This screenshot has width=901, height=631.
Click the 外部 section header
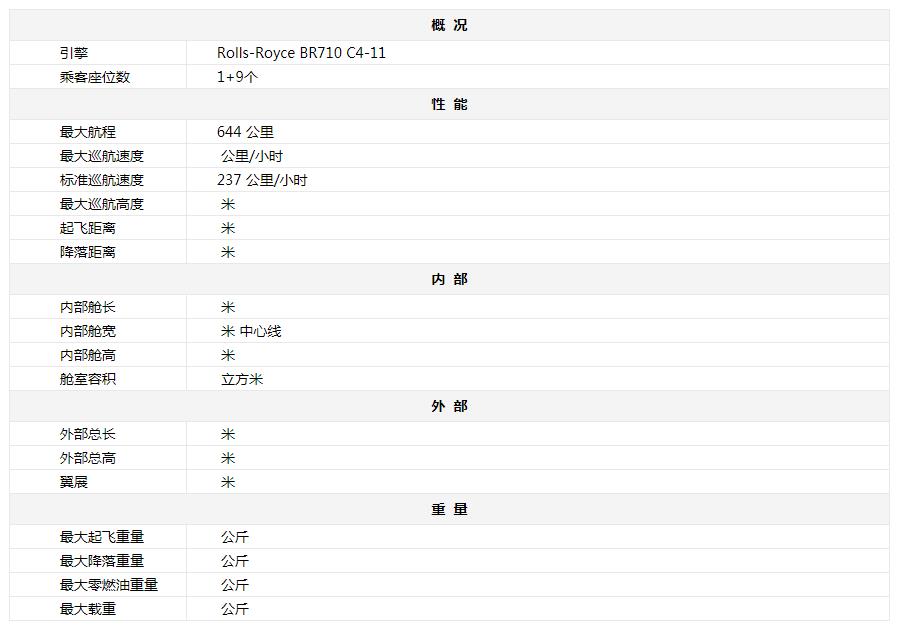[x=449, y=407]
